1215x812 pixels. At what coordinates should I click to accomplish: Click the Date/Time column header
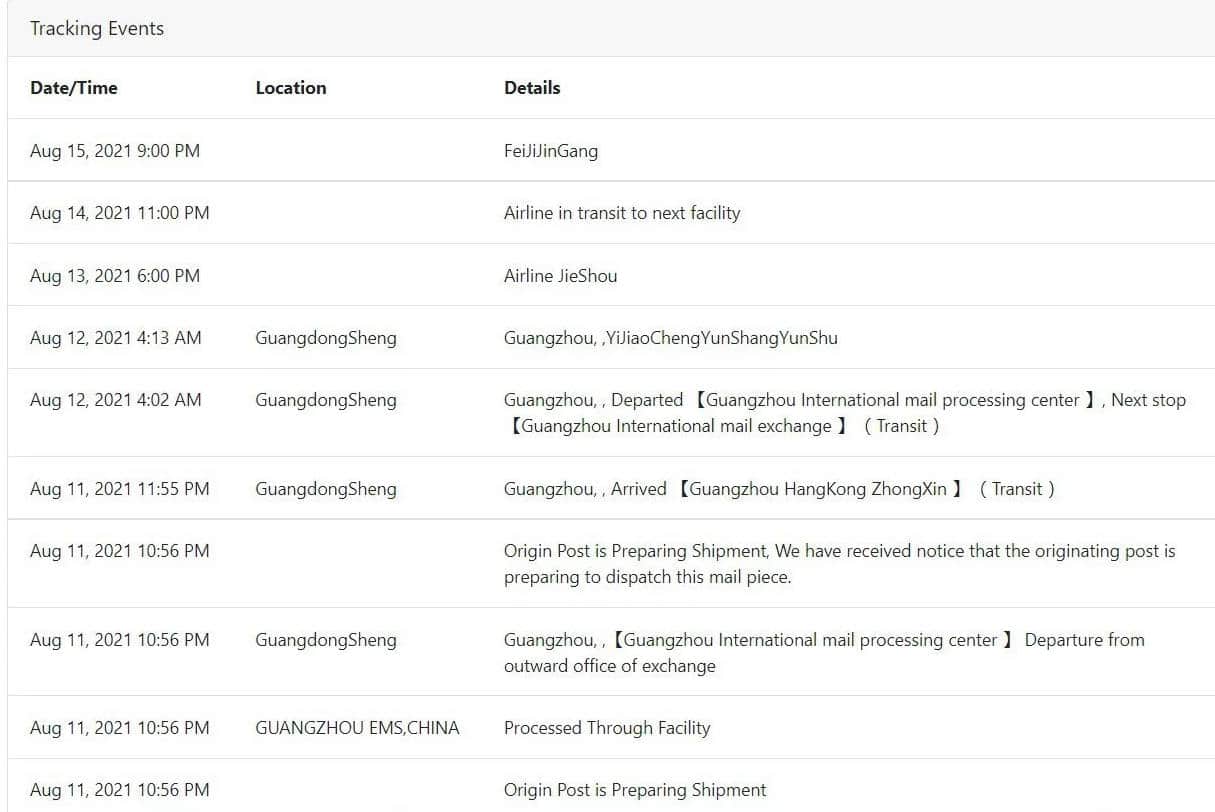[x=73, y=88]
